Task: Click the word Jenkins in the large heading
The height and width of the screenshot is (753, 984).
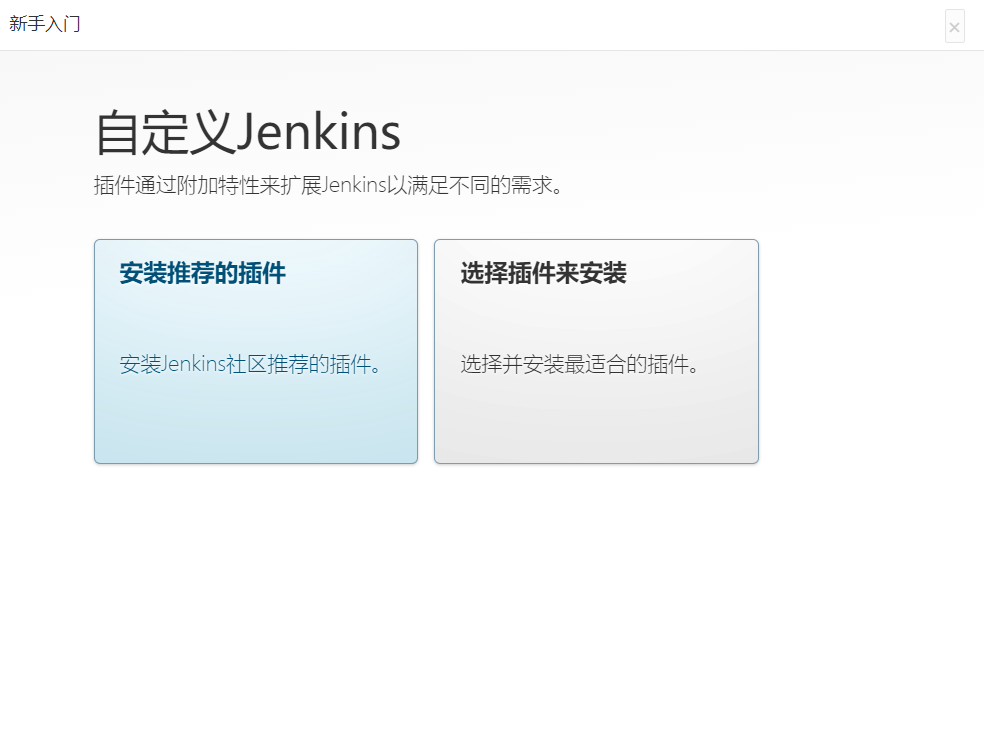Action: pyautogui.click(x=318, y=132)
